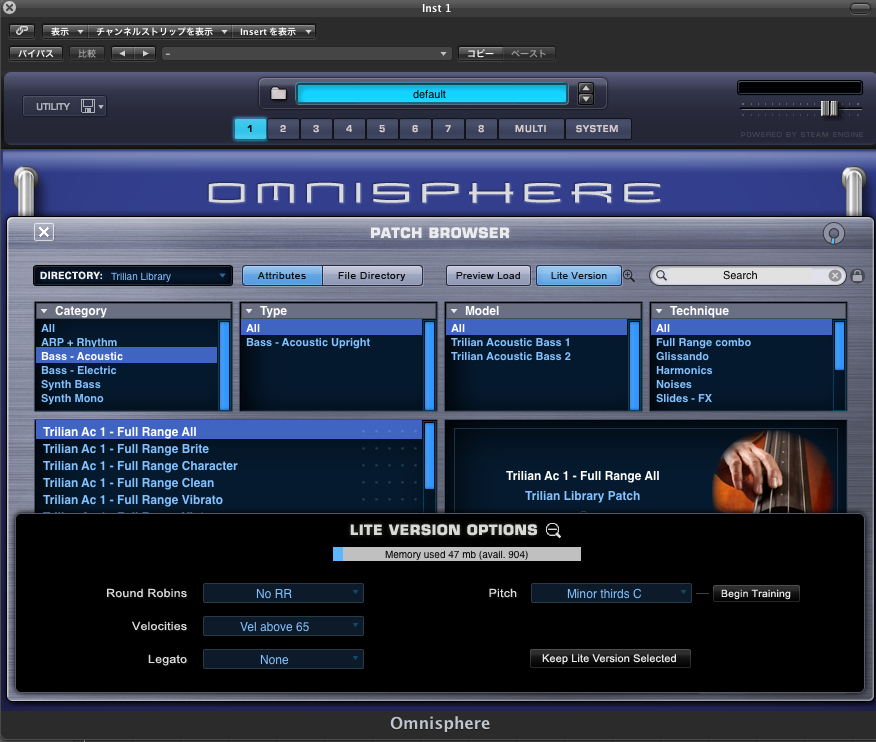Collapse the Technique column header triangle
Image resolution: width=876 pixels, height=742 pixels.
[x=659, y=311]
